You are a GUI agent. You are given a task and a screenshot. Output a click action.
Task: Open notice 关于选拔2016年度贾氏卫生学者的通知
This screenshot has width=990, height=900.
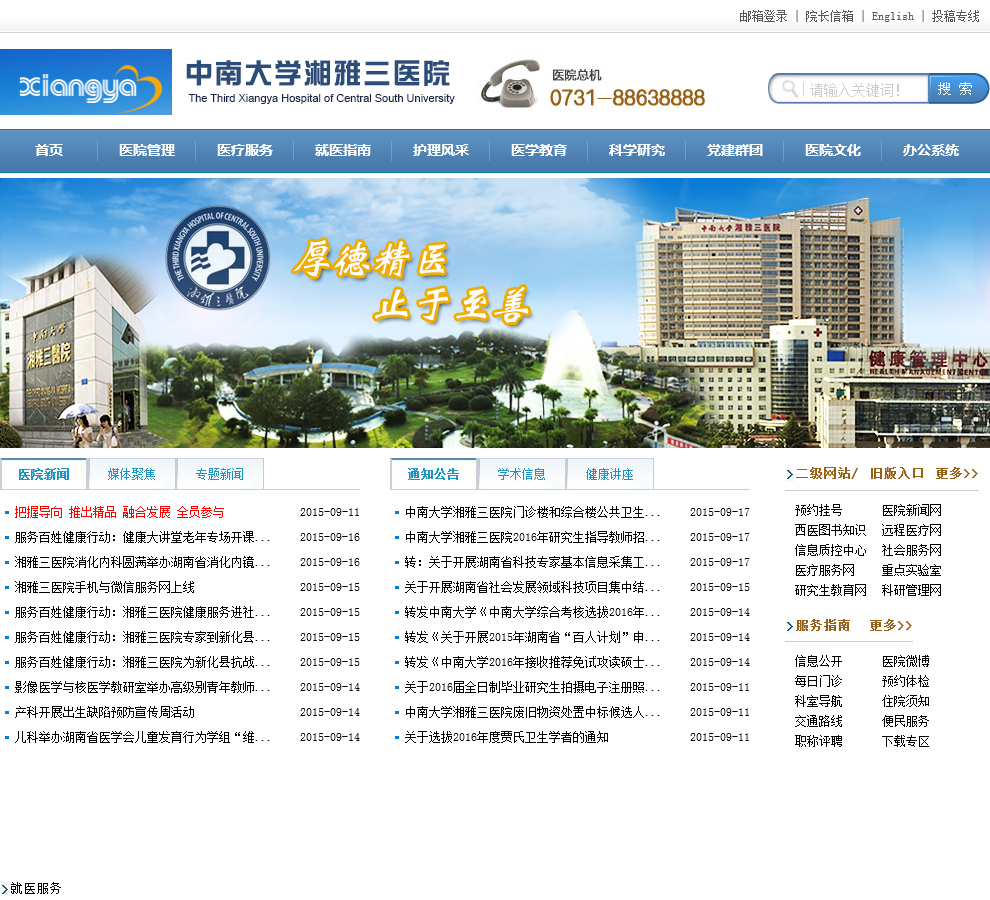(506, 737)
